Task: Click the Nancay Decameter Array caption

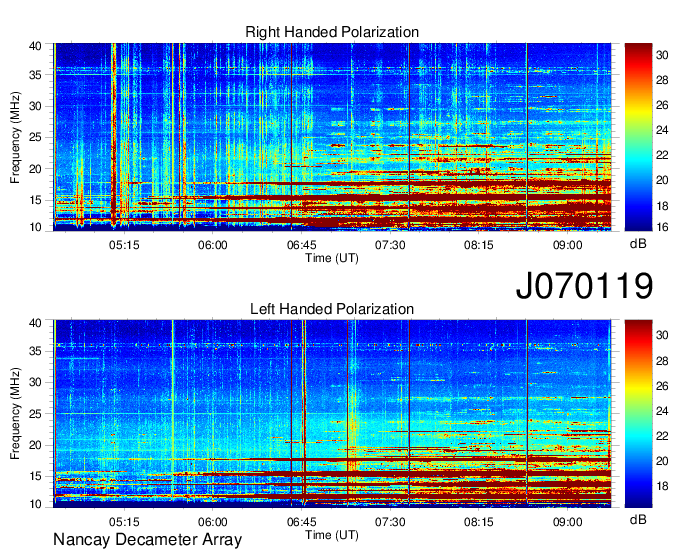Action: 147,540
